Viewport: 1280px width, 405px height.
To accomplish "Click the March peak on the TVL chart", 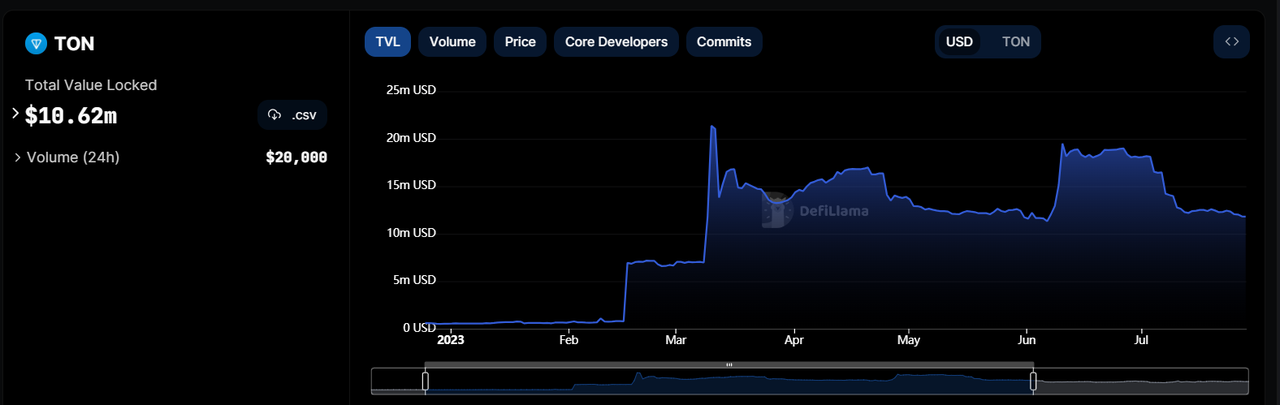I will pos(711,127).
